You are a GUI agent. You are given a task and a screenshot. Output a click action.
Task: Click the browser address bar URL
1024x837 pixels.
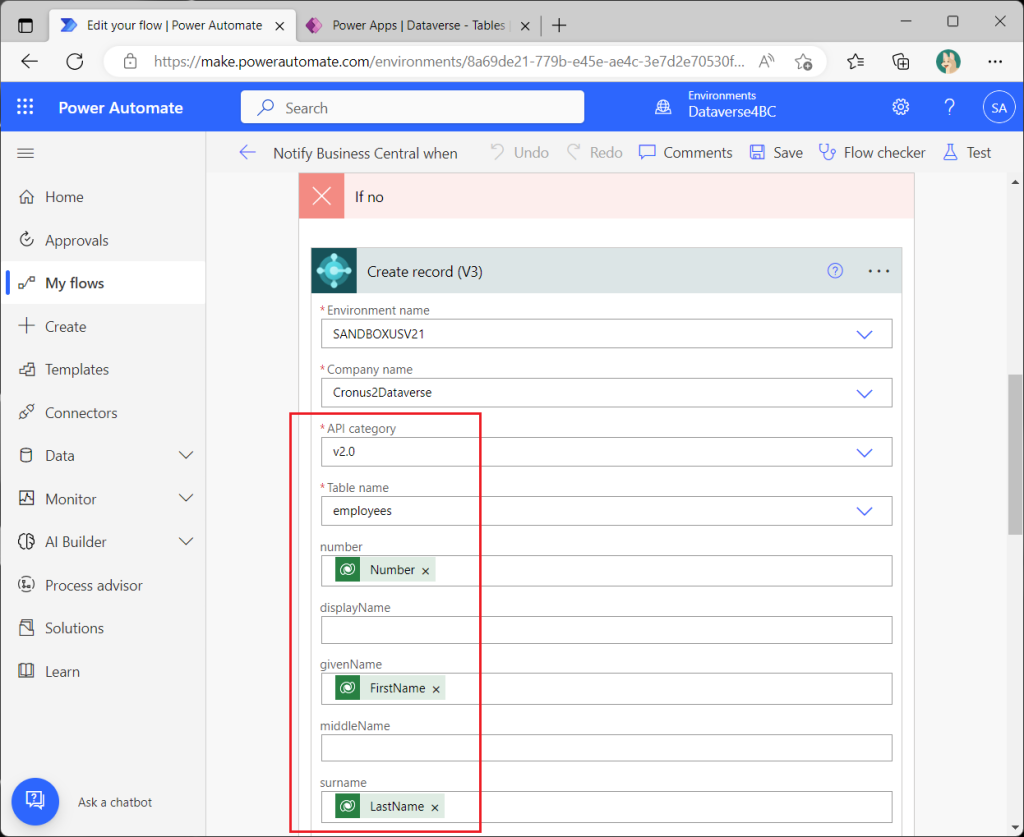[x=449, y=61]
